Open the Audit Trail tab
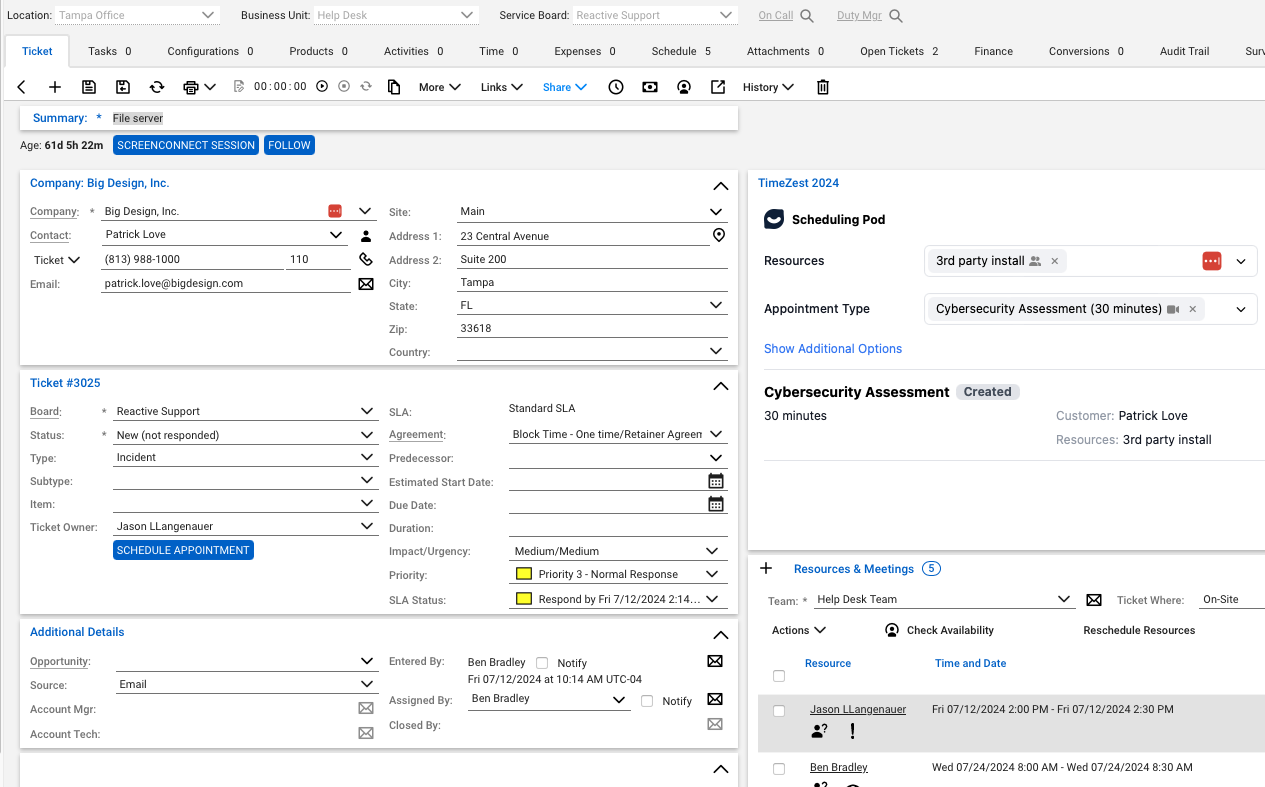Image resolution: width=1265 pixels, height=787 pixels. tap(1184, 51)
